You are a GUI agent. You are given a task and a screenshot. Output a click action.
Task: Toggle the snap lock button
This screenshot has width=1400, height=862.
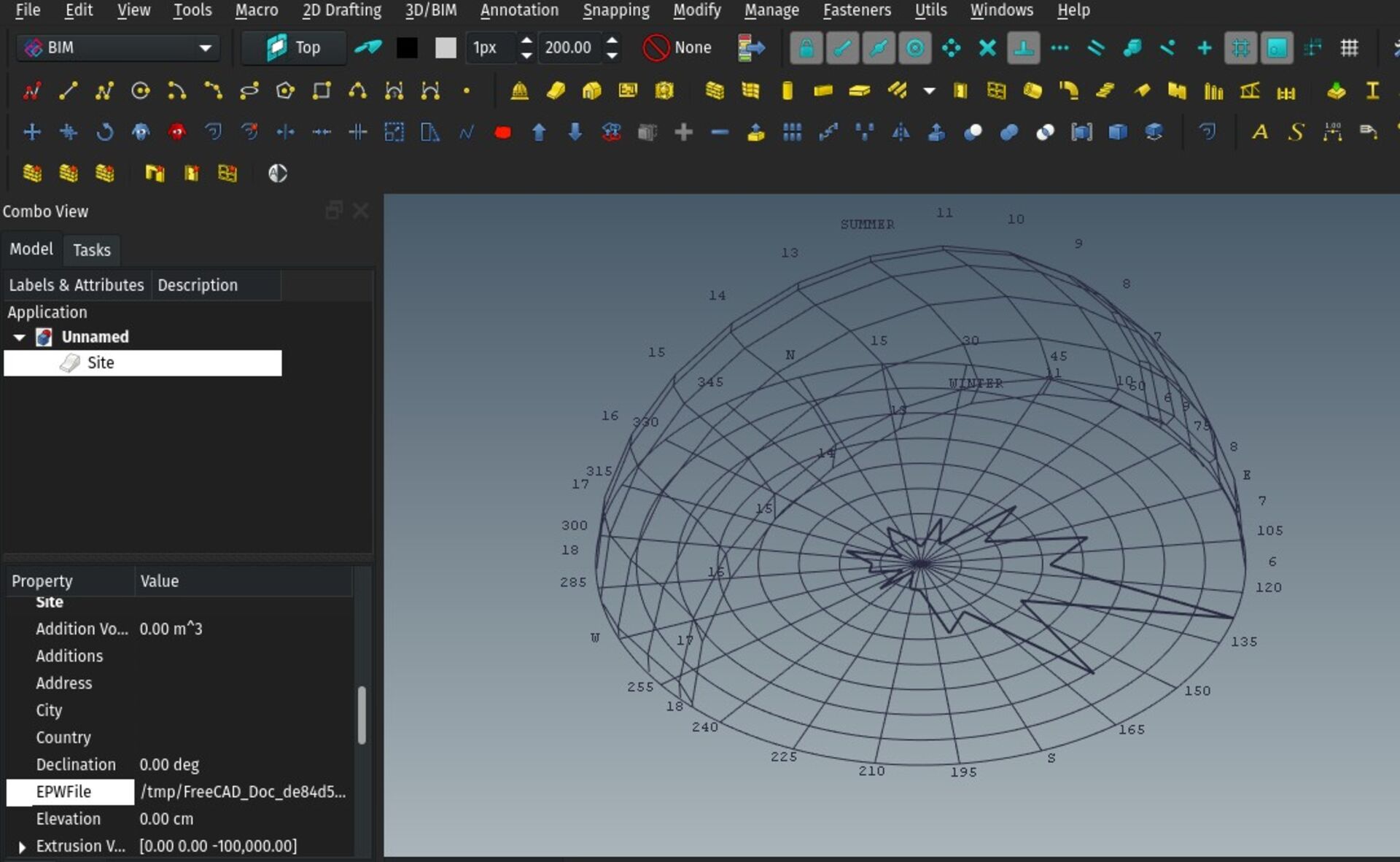coord(806,48)
